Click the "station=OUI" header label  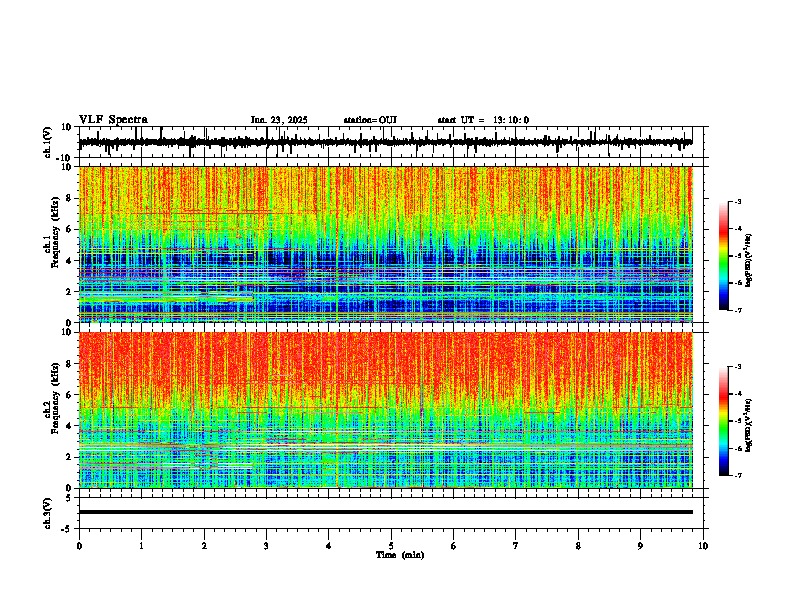pyautogui.click(x=370, y=120)
